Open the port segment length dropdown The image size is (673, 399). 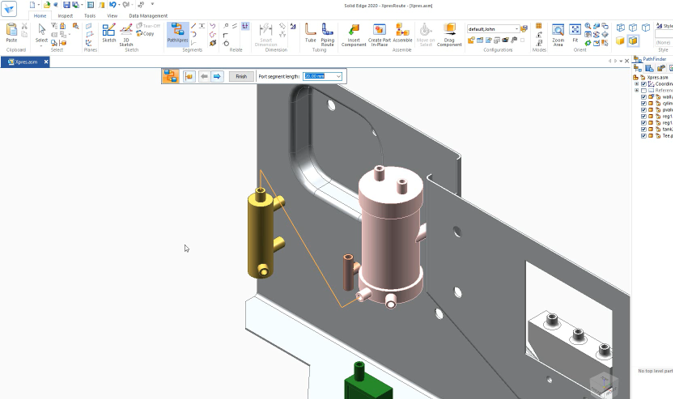pos(339,76)
